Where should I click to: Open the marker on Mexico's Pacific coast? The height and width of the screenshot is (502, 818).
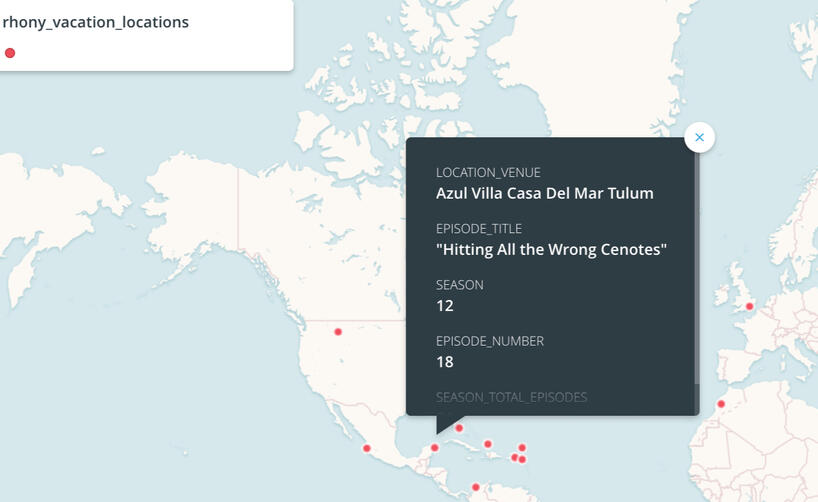tap(367, 448)
